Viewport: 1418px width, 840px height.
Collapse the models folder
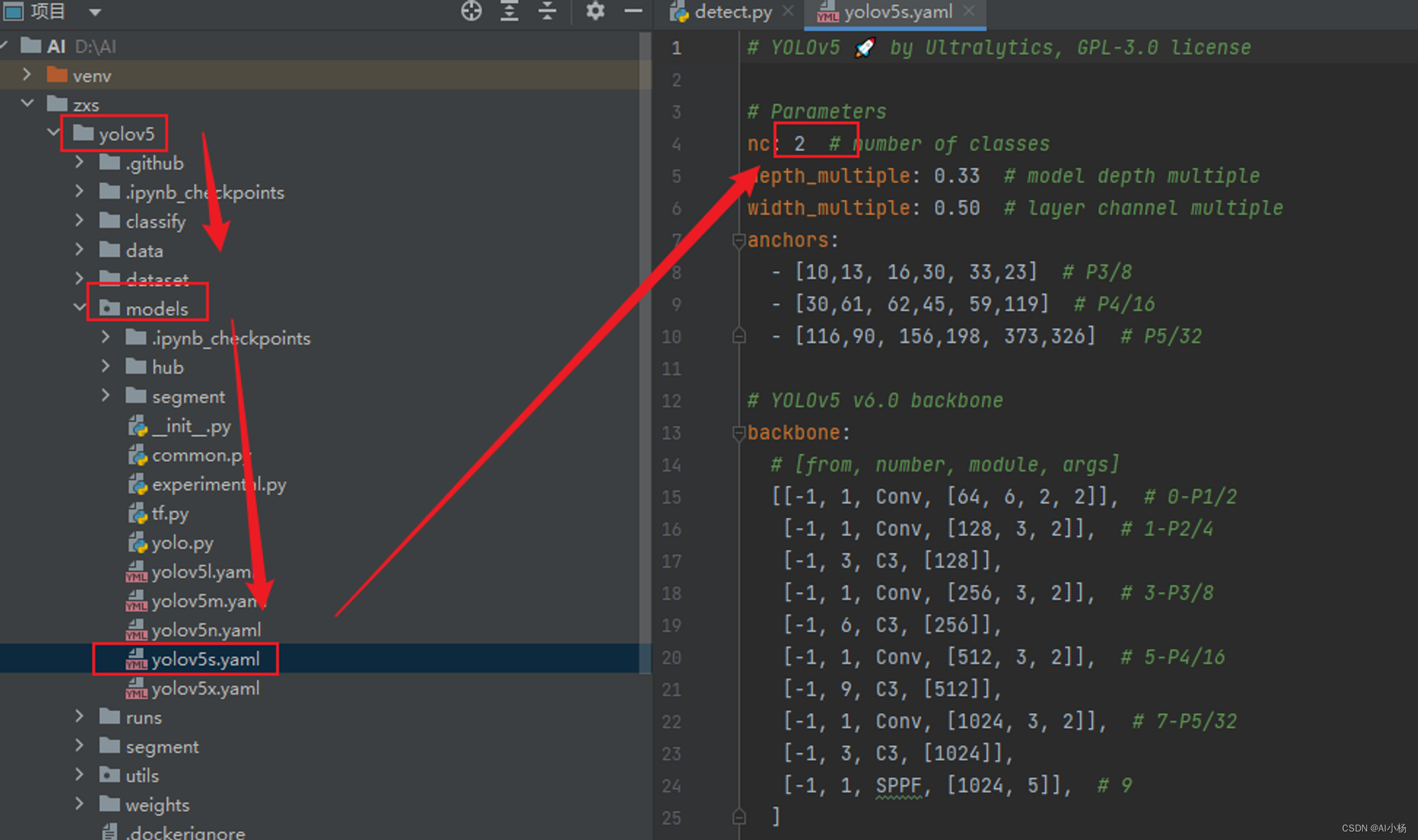point(79,308)
